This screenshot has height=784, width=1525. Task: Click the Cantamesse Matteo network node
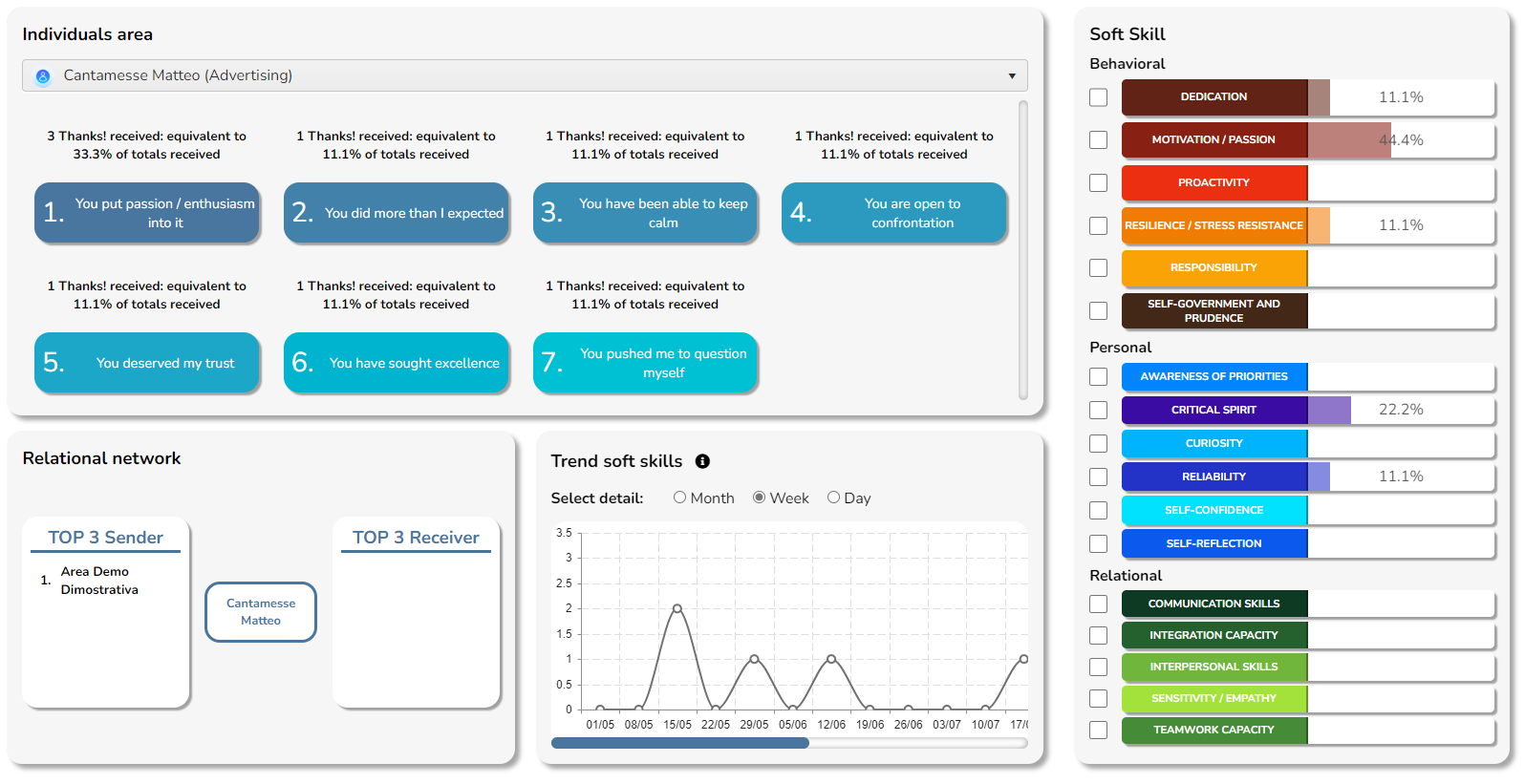261,612
